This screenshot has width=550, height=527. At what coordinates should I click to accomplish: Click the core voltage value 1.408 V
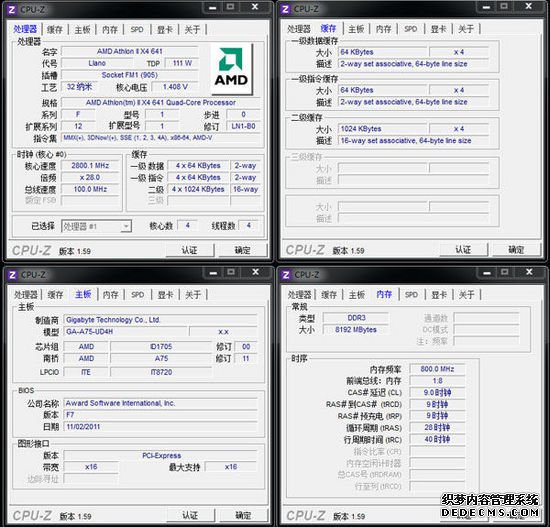click(175, 87)
